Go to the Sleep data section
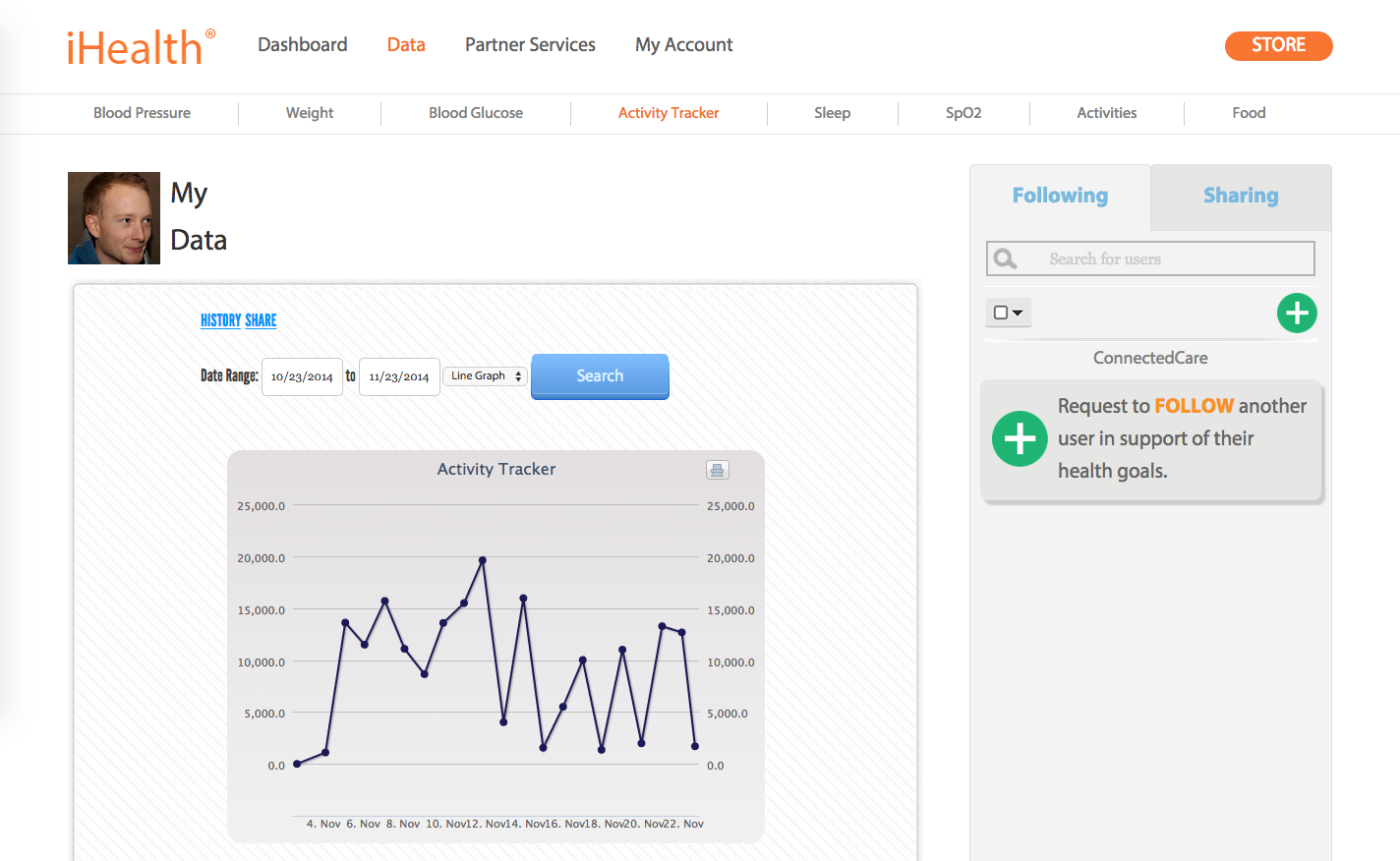The height and width of the screenshot is (861, 1400). pyautogui.click(x=832, y=113)
